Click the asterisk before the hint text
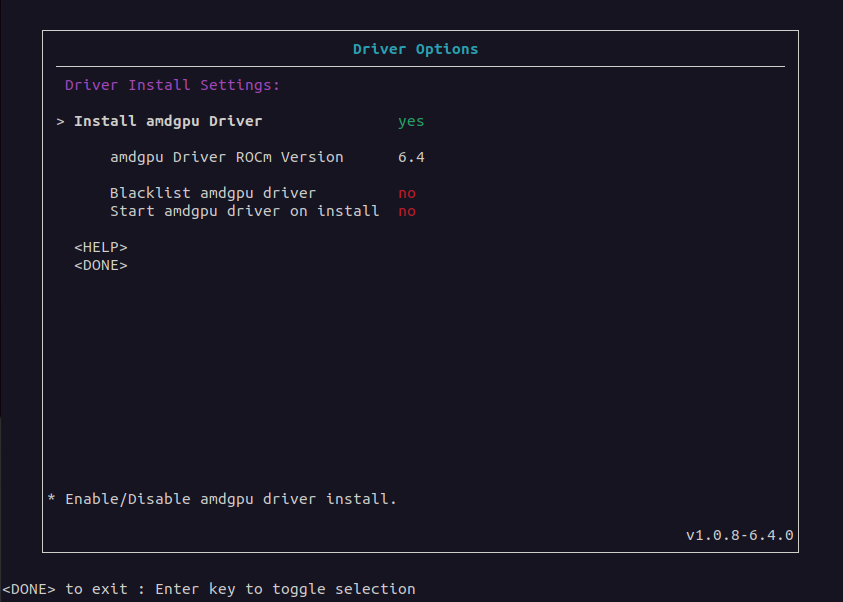Viewport: 843px width, 602px height. coord(52,498)
